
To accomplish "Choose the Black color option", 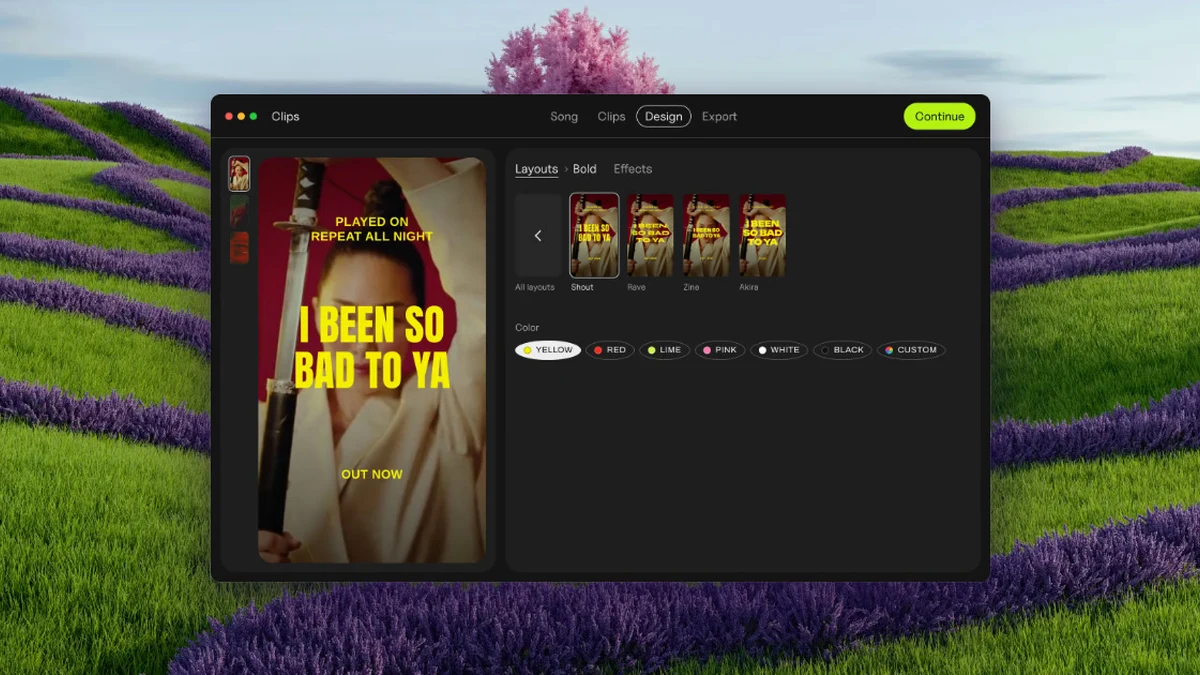I will (842, 350).
